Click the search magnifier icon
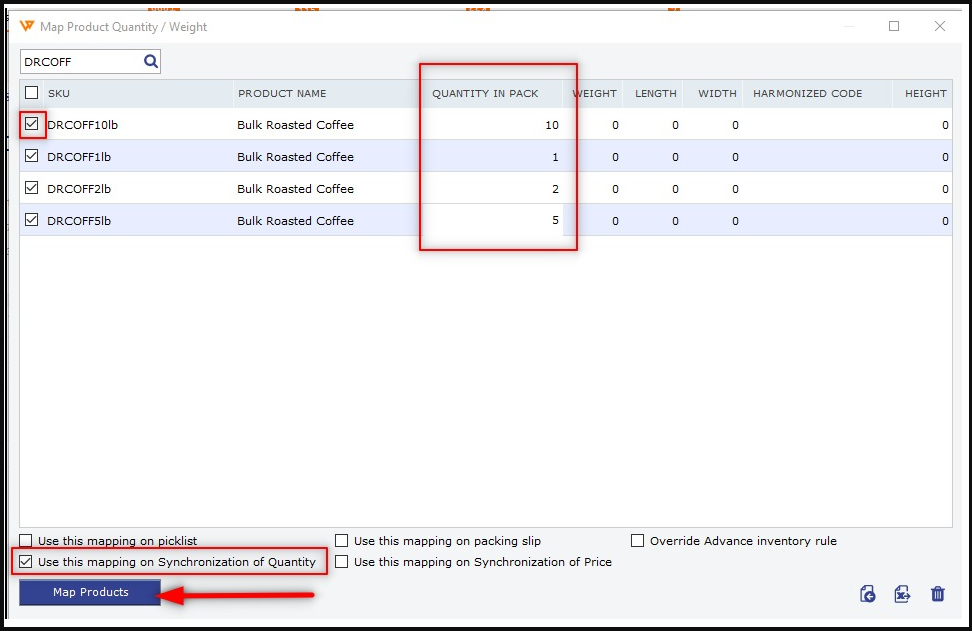972x631 pixels. (151, 62)
